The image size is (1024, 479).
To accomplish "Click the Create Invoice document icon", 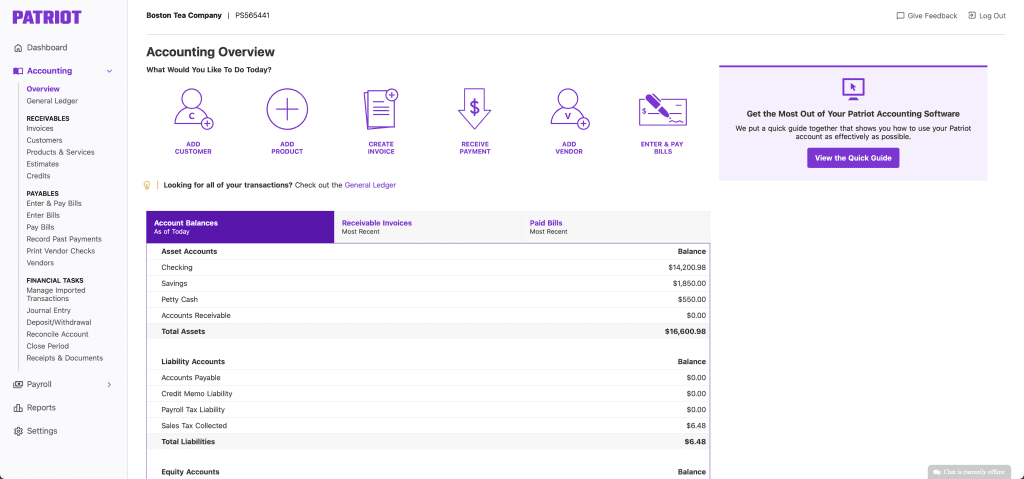I will (381, 109).
